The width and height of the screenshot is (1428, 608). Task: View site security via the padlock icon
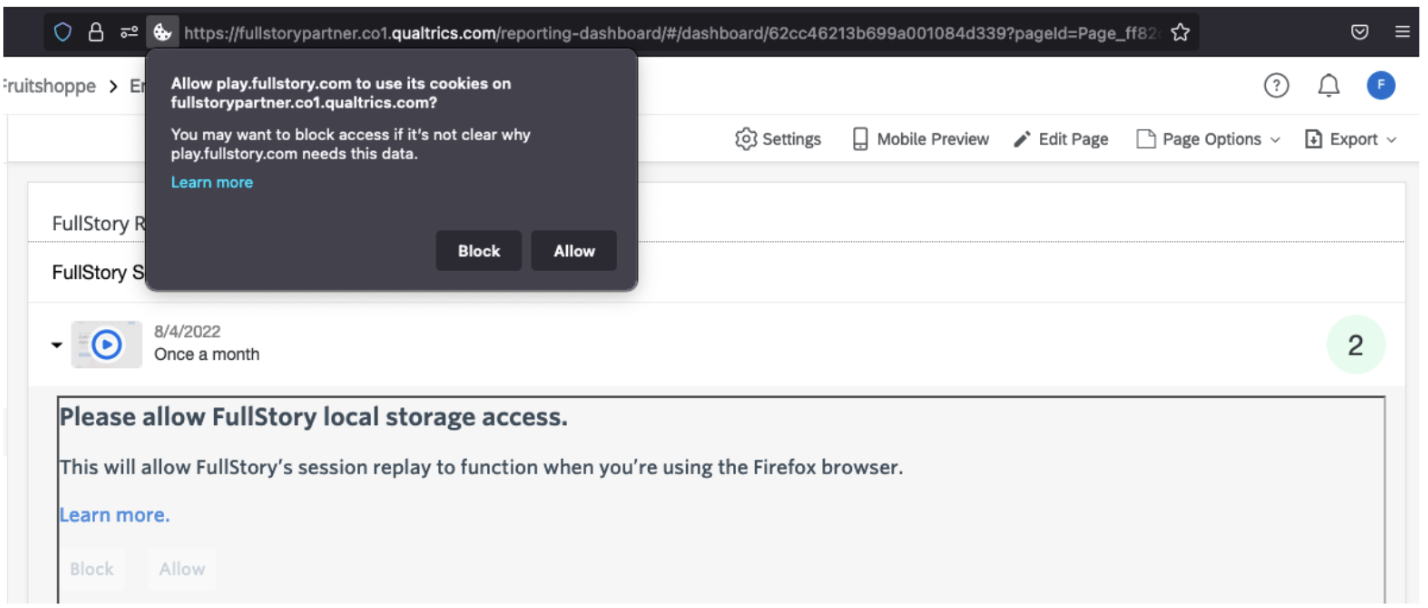click(96, 31)
